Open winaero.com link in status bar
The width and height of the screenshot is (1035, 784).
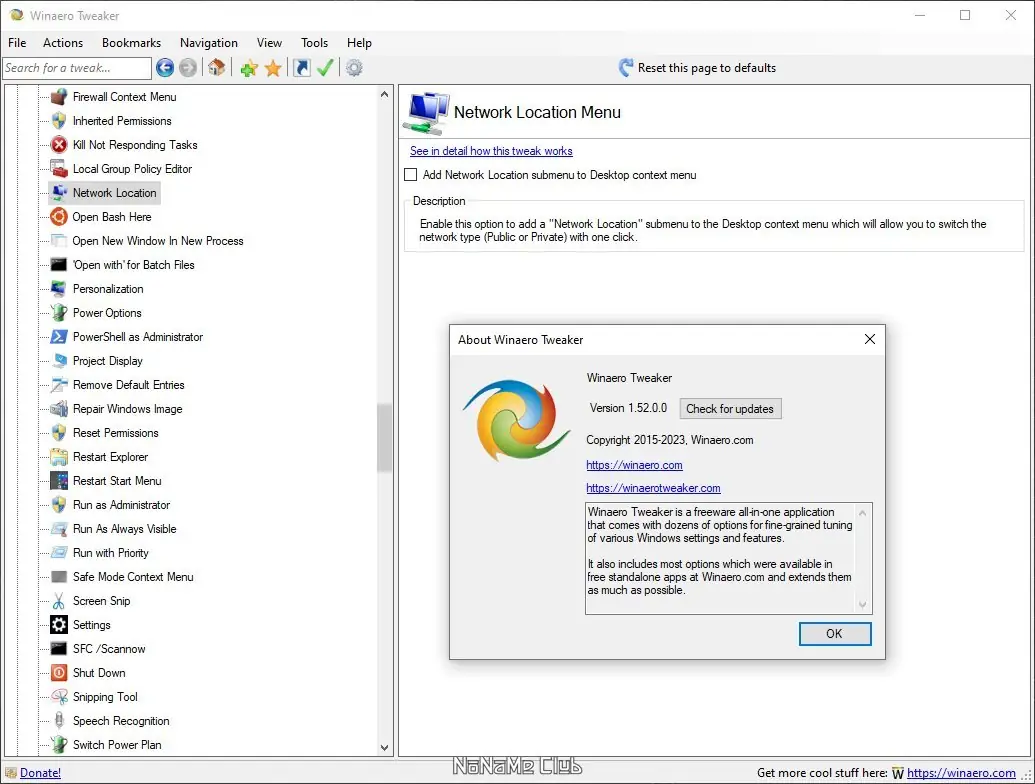pos(961,773)
